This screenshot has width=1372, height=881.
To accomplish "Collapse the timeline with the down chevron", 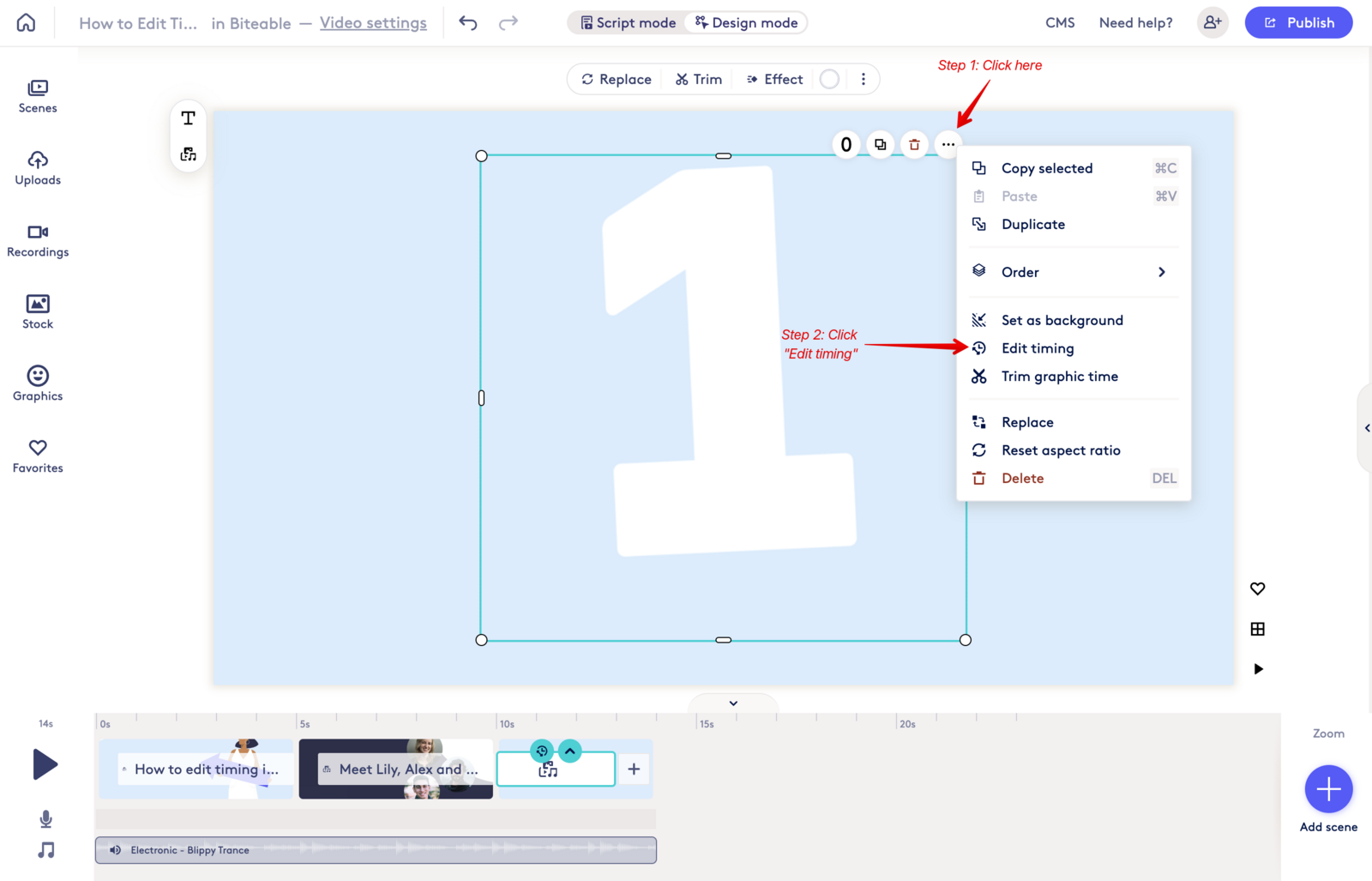I will (733, 703).
